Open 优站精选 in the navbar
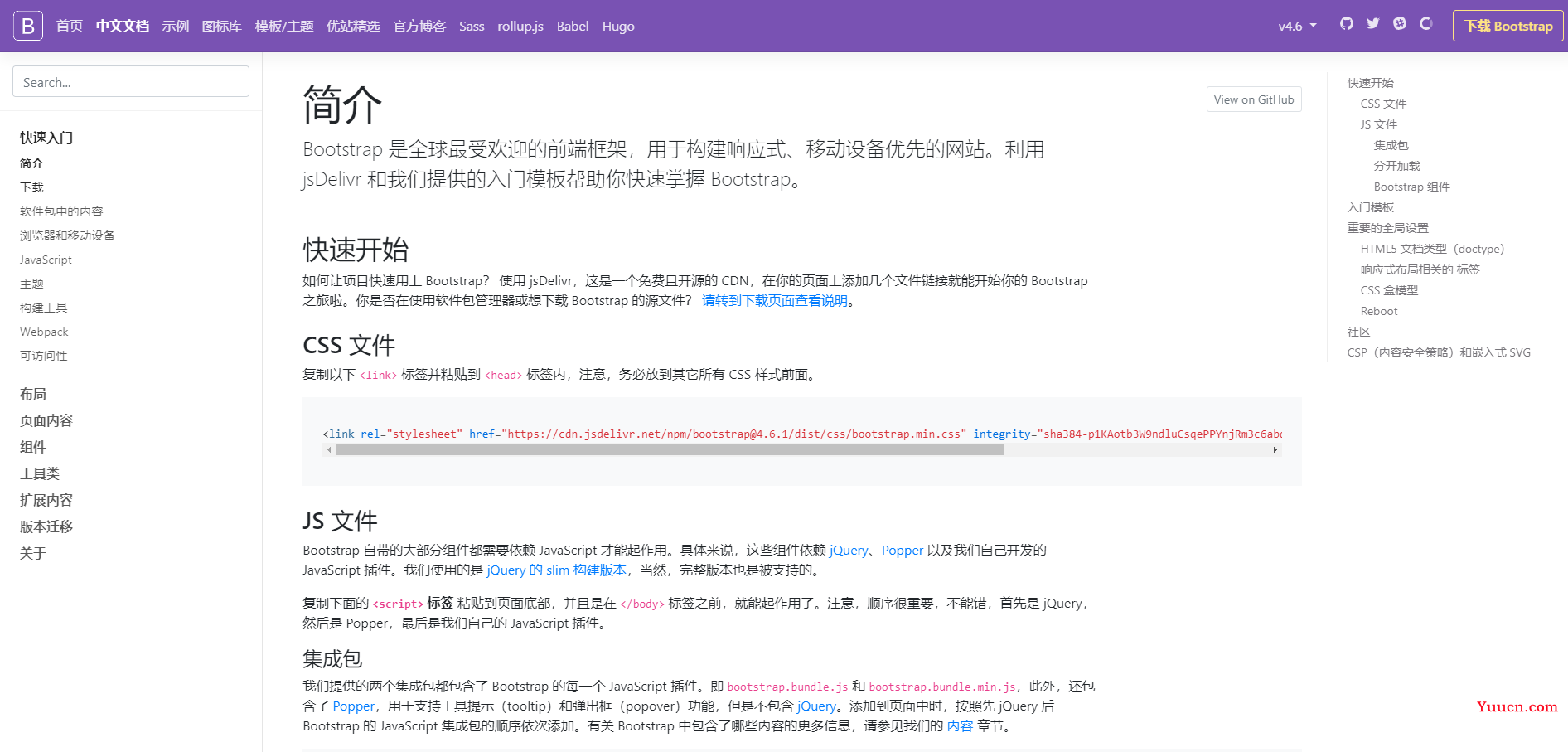 click(353, 26)
